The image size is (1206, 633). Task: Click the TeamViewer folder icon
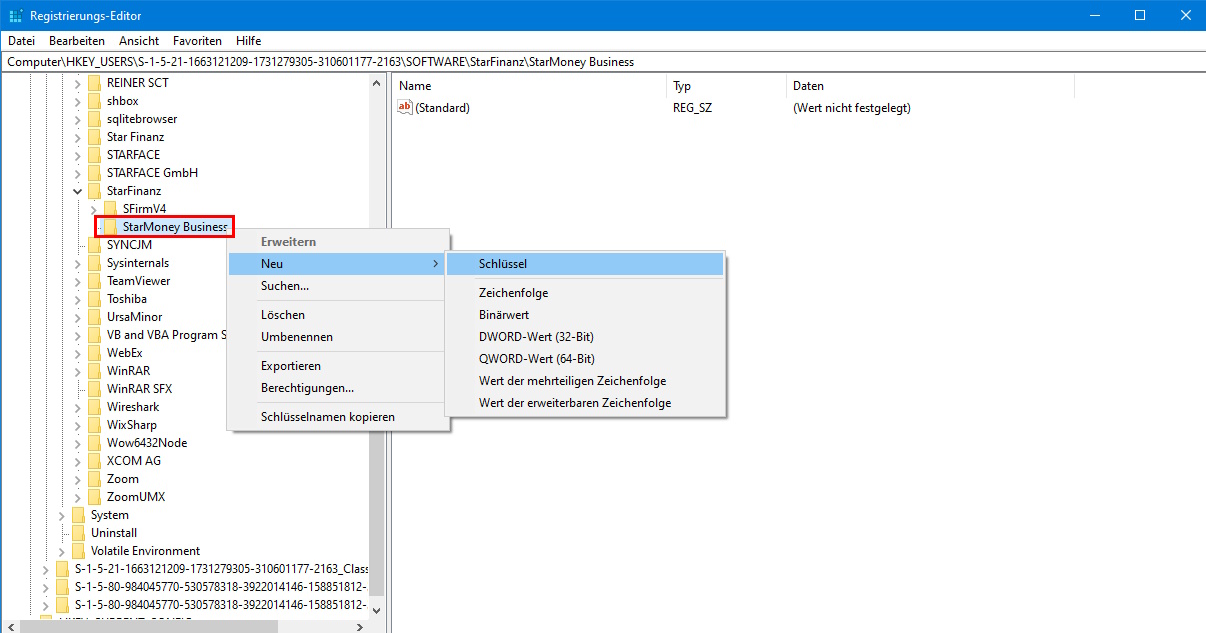coord(95,281)
